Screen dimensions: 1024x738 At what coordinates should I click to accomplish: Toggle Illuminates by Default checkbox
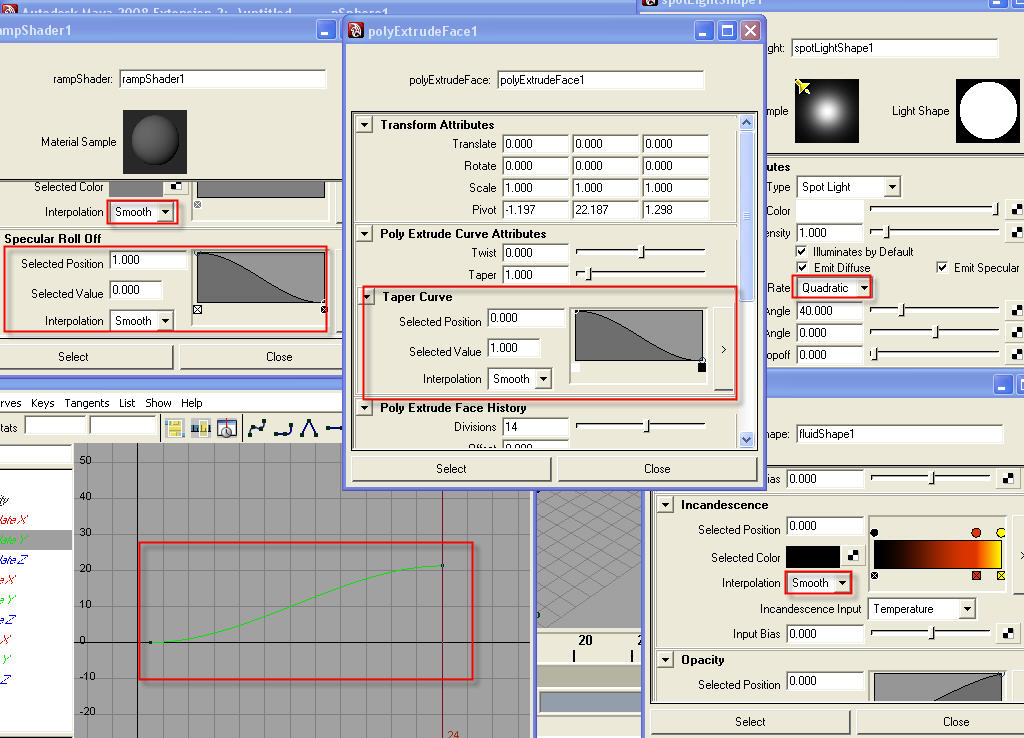point(801,251)
